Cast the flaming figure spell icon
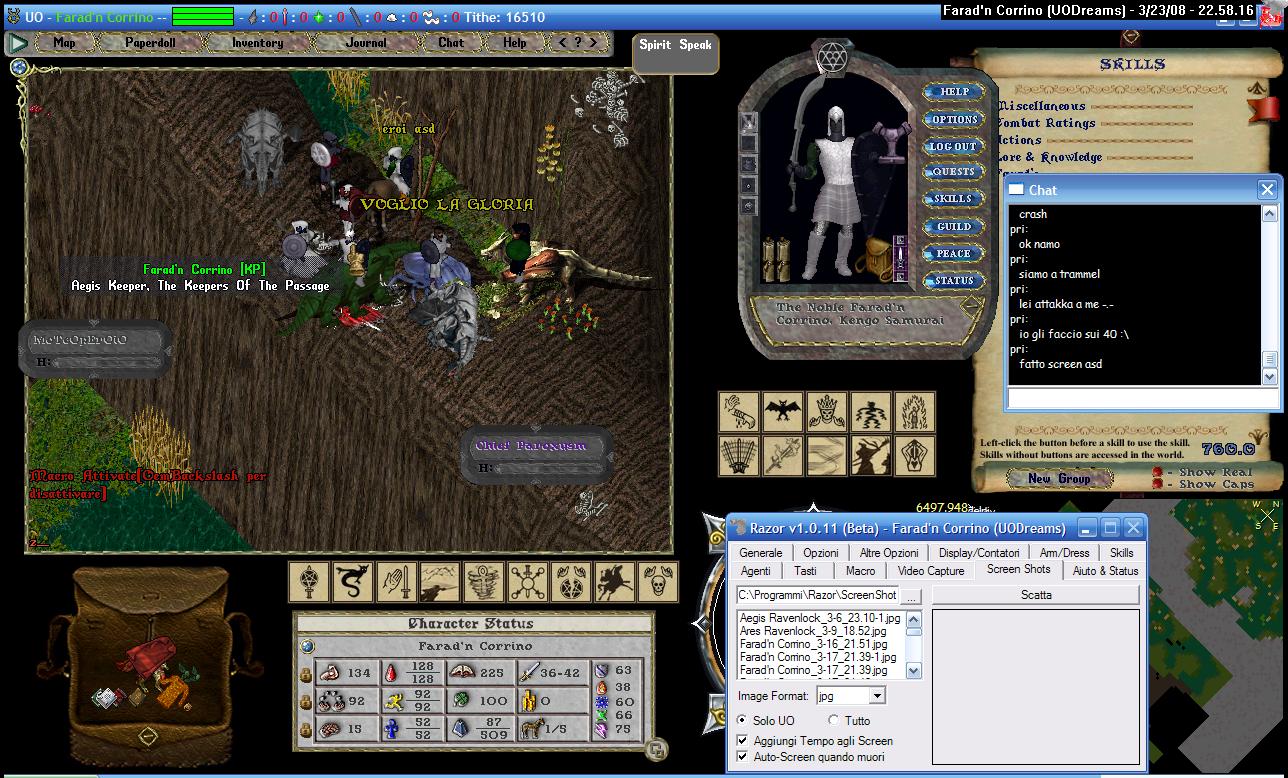Image resolution: width=1288 pixels, height=778 pixels. [x=914, y=412]
